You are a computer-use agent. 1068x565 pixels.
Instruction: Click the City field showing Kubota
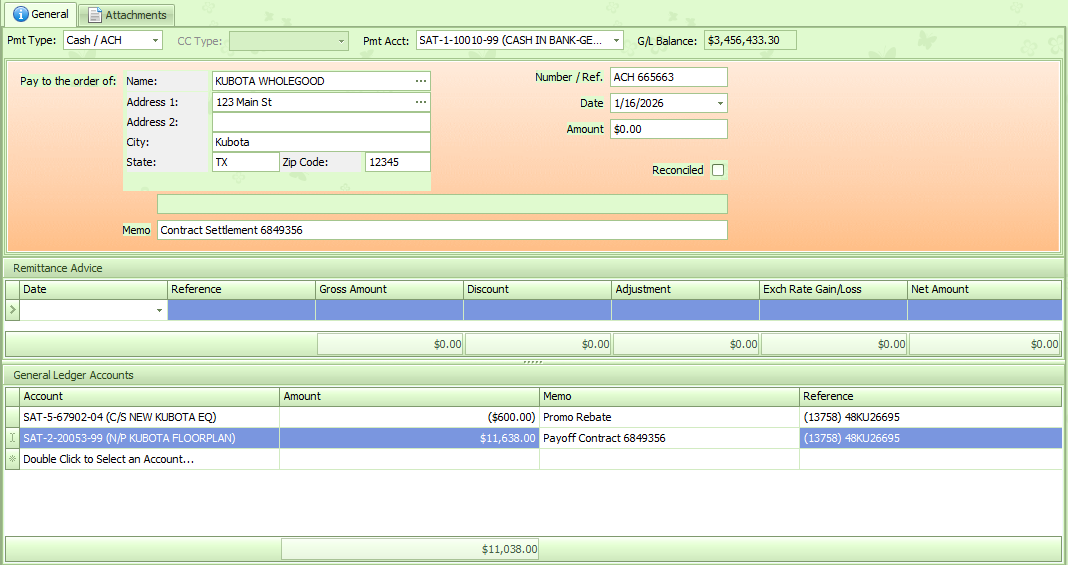321,142
